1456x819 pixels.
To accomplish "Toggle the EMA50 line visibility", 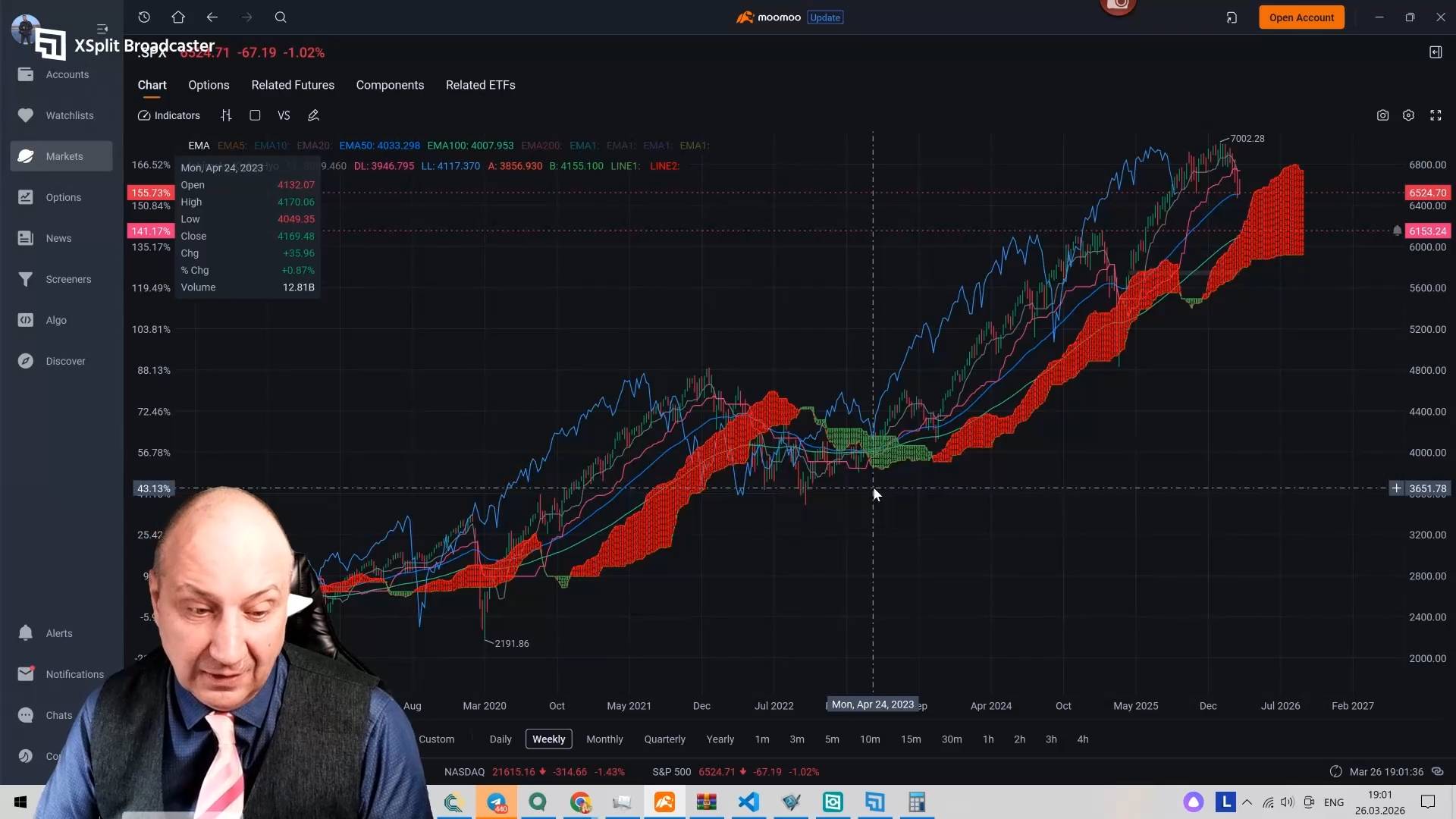I will [379, 146].
